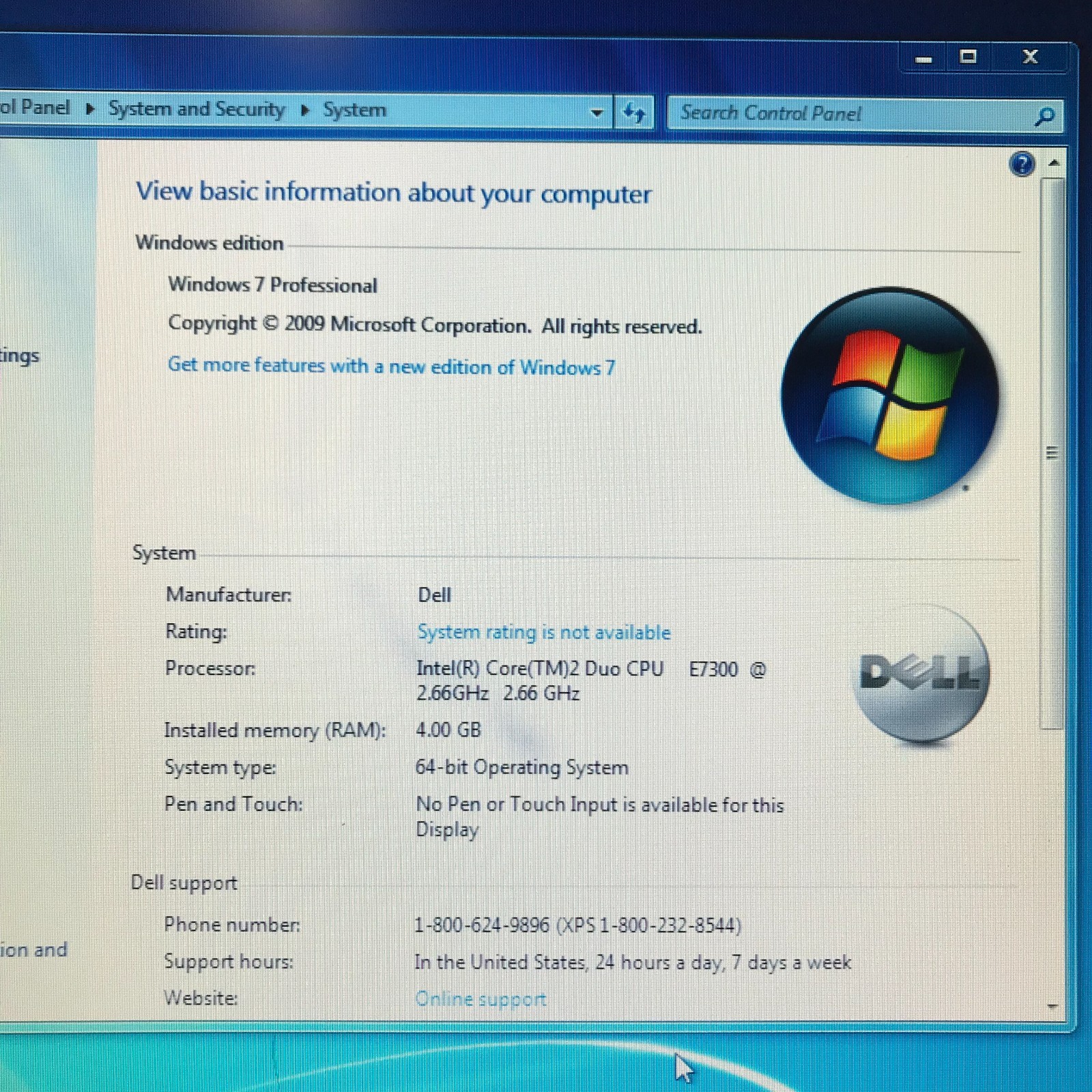Click the 'Manufacturer:' label
This screenshot has height=1092, width=1092.
point(229,594)
